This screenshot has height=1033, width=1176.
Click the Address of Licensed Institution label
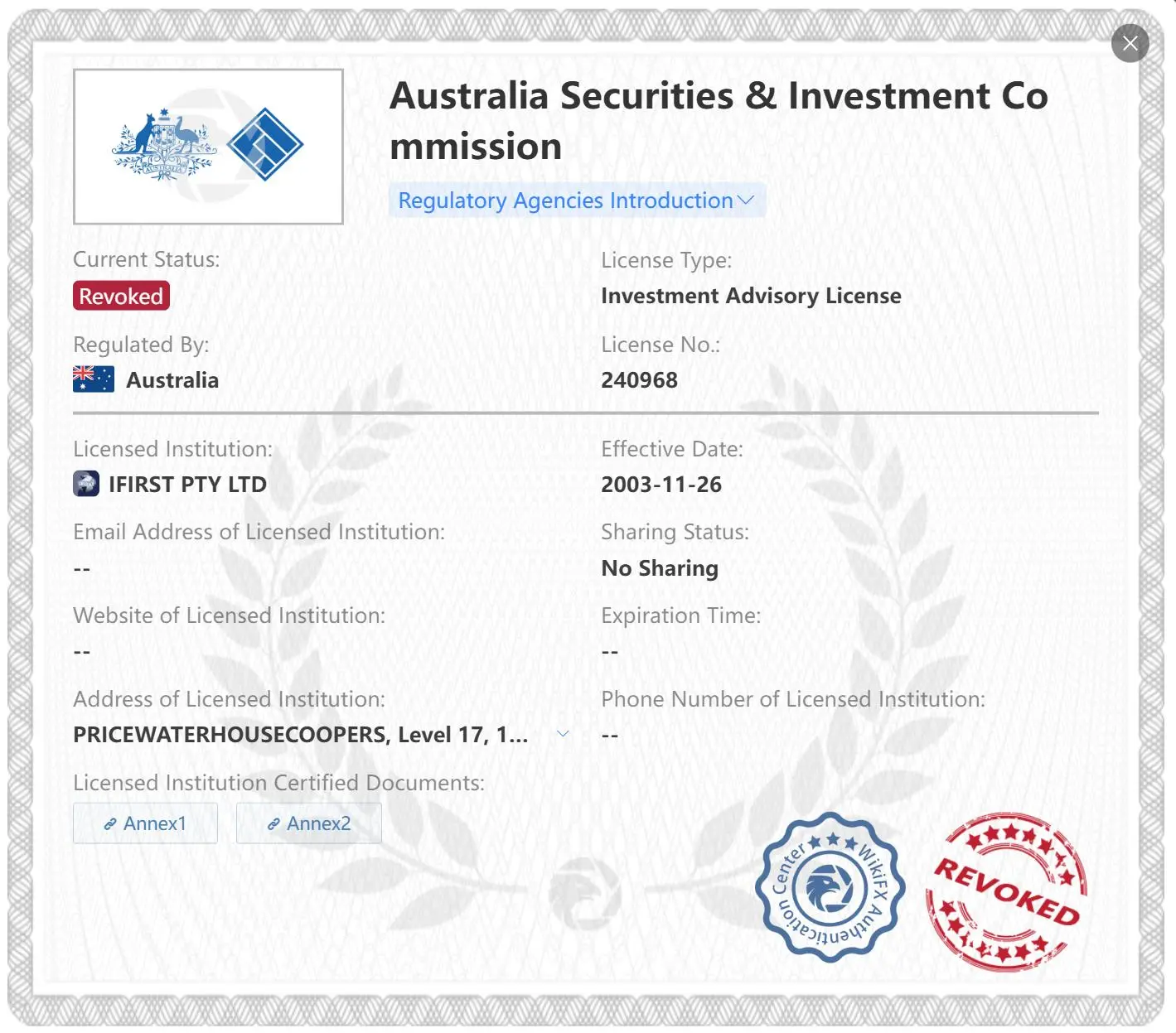[229, 699]
